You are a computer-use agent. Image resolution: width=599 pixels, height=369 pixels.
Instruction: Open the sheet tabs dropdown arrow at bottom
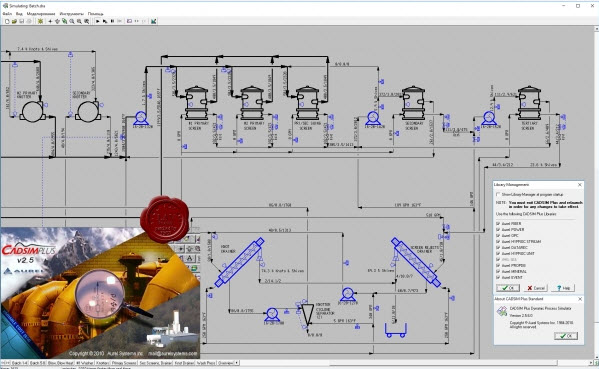(x=237, y=363)
